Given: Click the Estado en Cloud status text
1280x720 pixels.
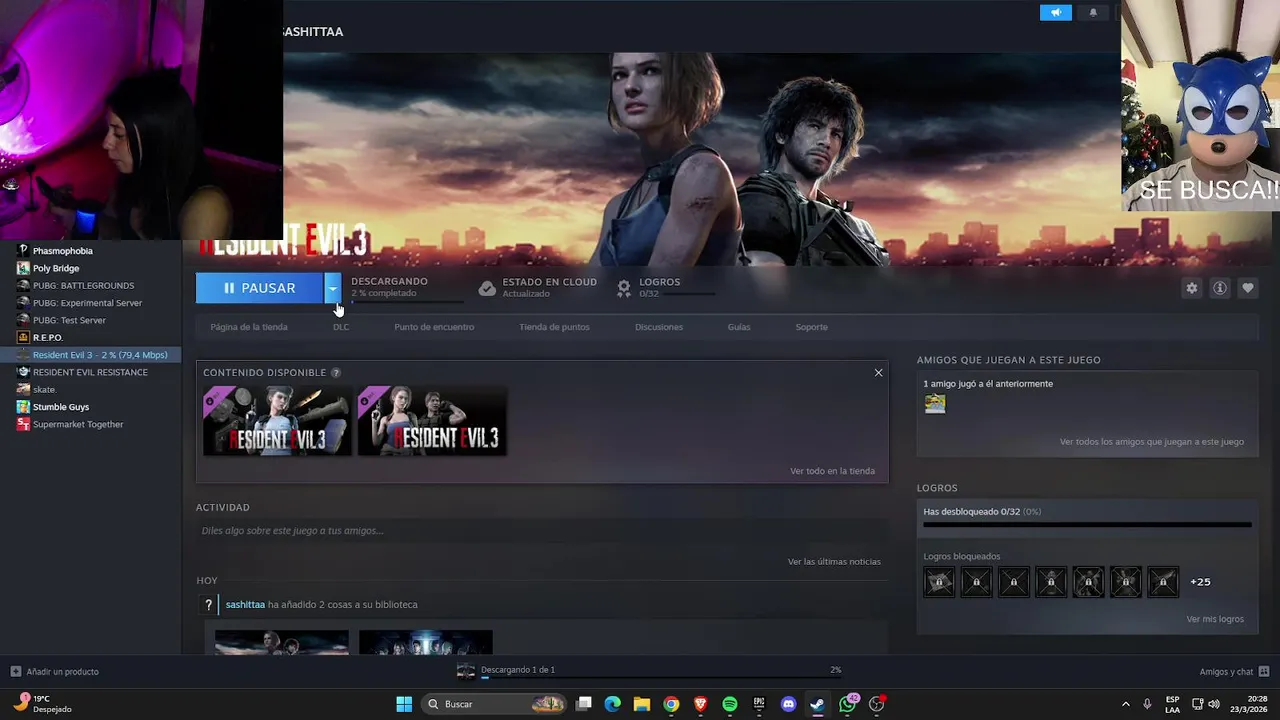Looking at the screenshot, I should [549, 282].
